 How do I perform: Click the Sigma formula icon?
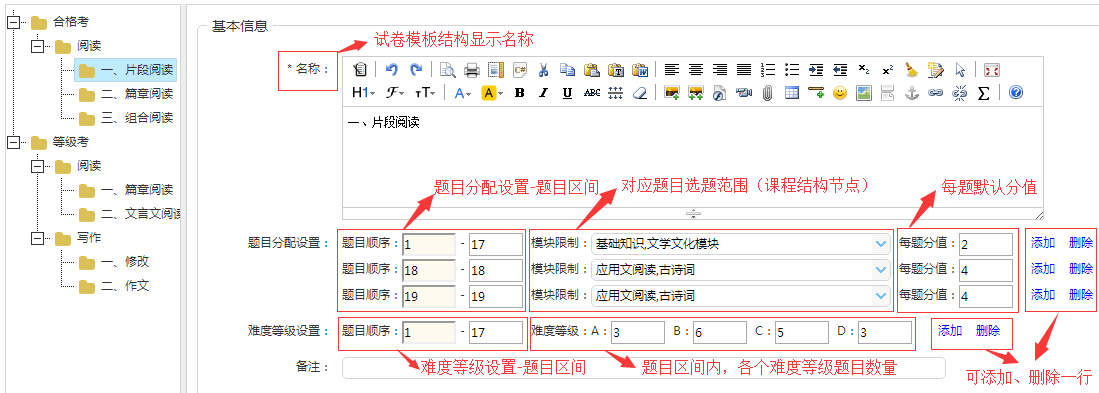click(983, 92)
